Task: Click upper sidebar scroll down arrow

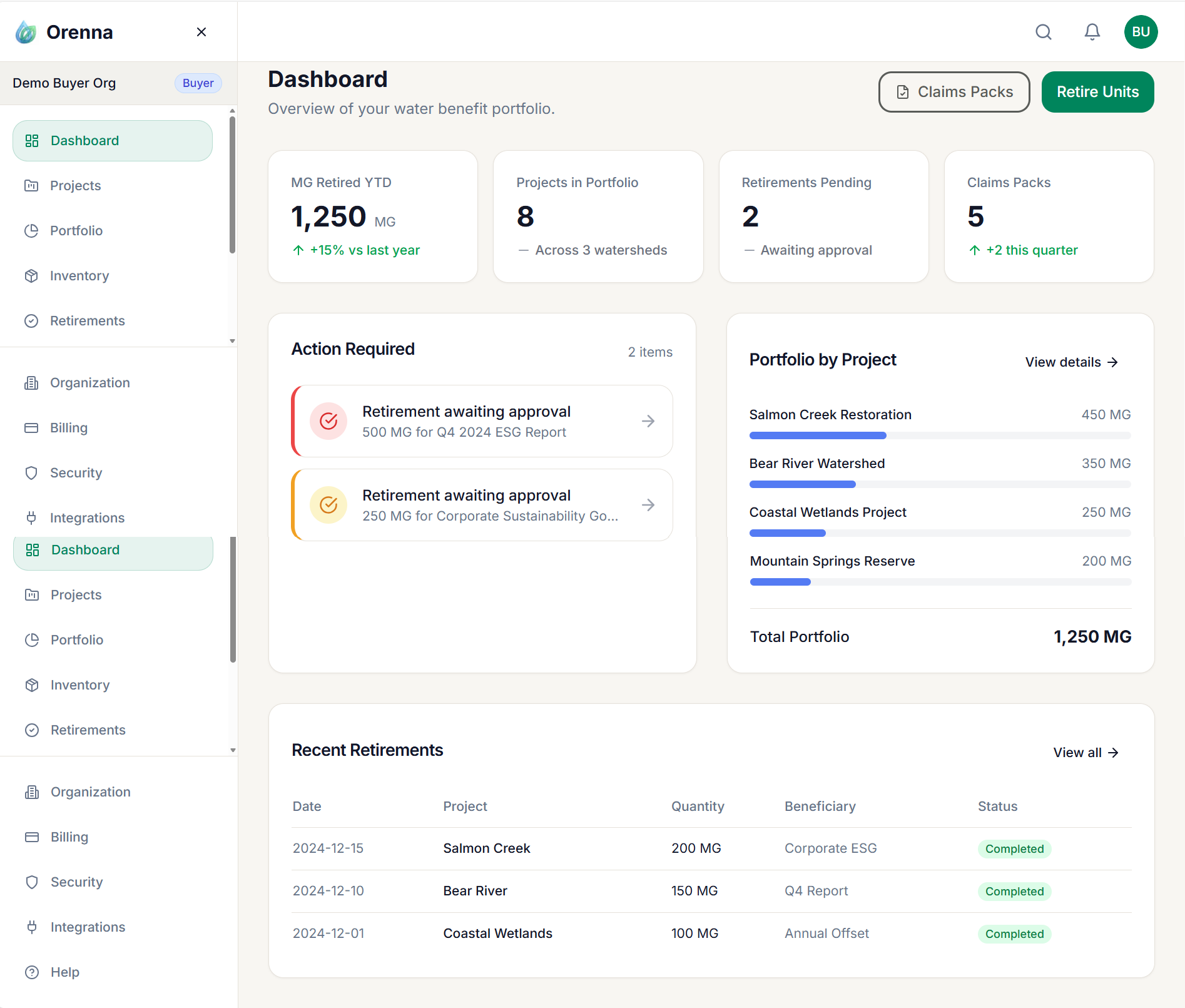Action: 232,341
